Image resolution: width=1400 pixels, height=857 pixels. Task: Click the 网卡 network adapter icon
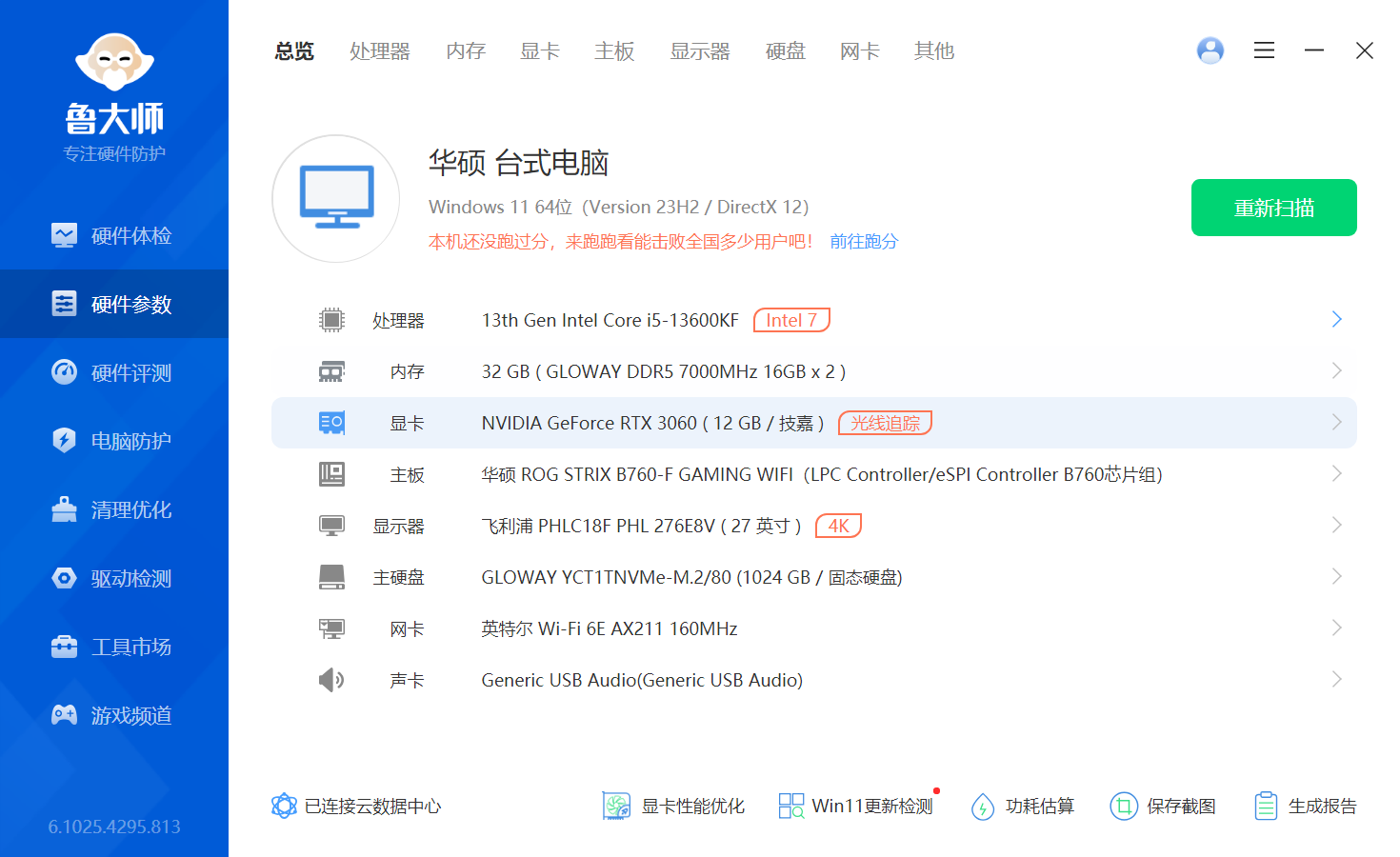coord(331,628)
